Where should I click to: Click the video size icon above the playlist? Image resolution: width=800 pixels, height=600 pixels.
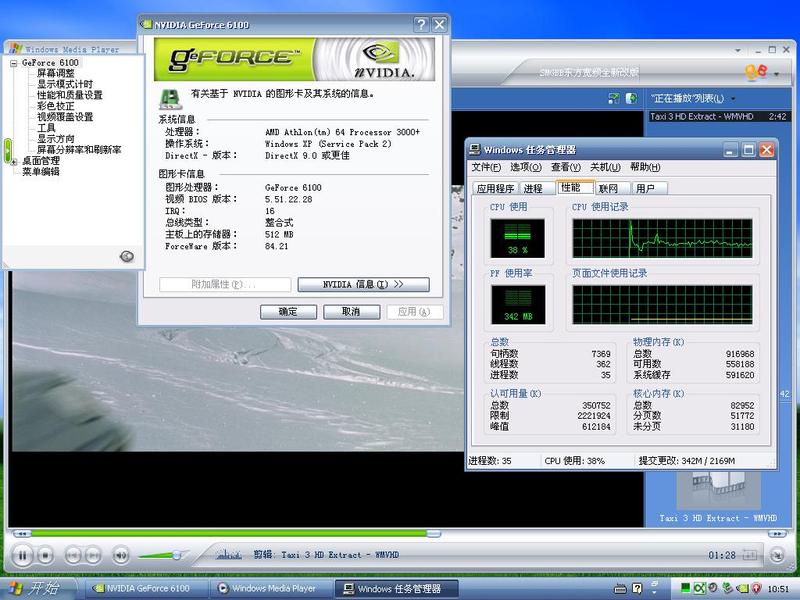614,98
